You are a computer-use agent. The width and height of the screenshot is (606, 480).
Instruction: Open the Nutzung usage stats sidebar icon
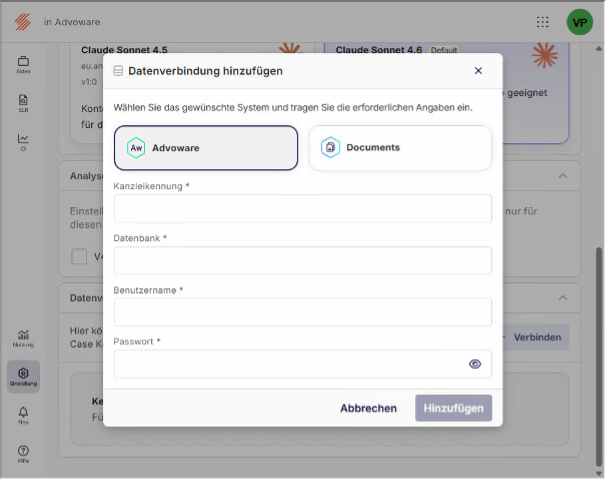[x=23, y=338]
